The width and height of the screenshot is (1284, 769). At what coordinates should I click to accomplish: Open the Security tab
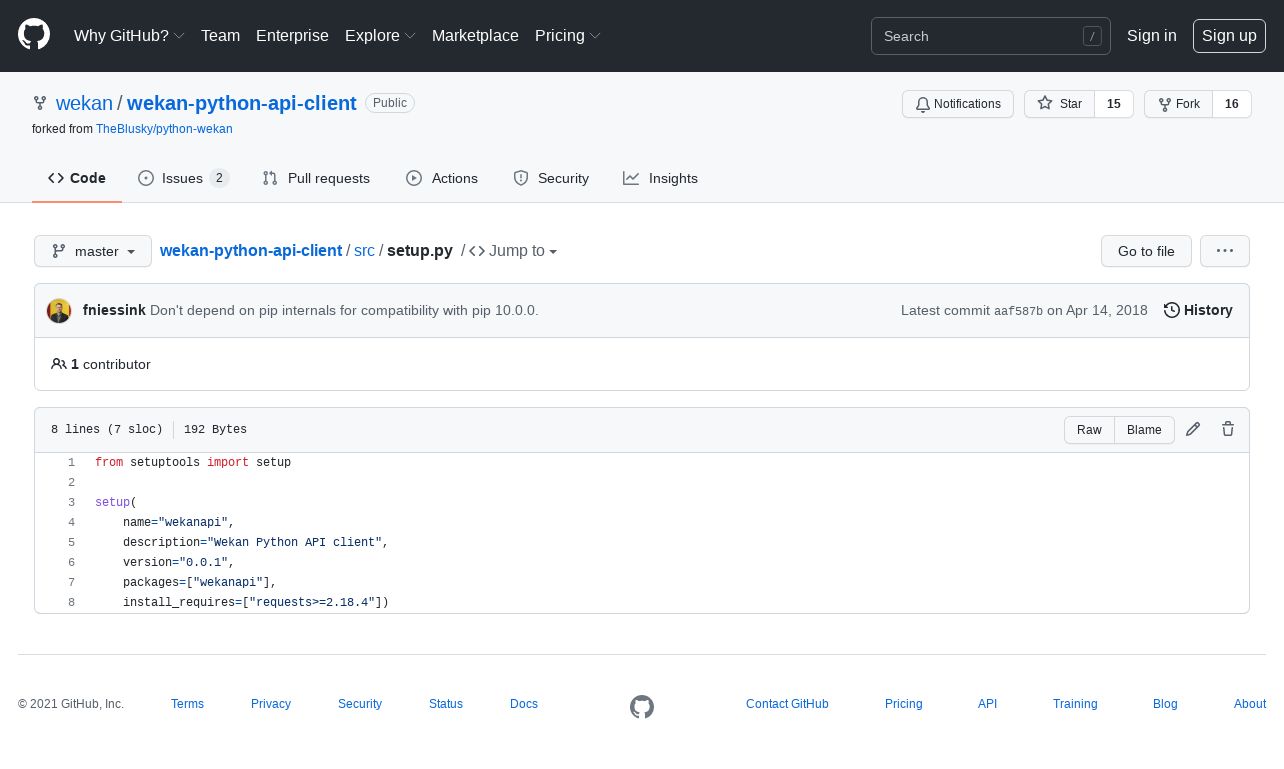coord(551,178)
